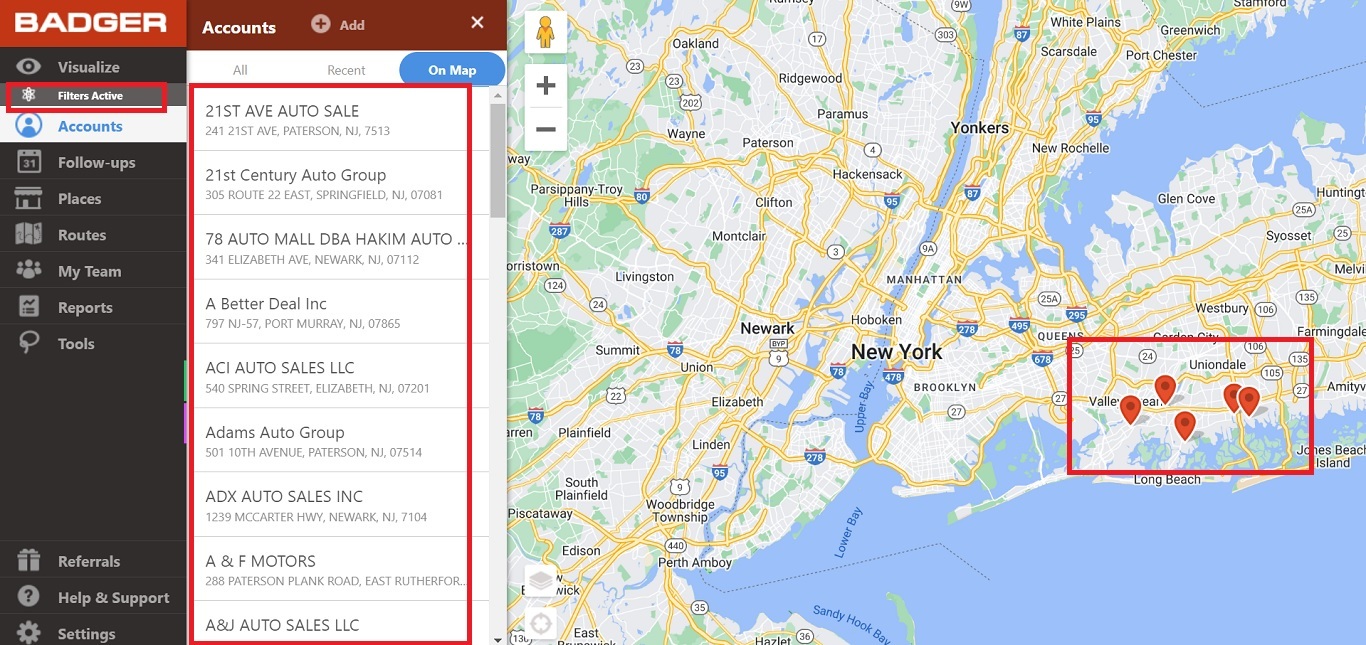
Task: Switch to the Recent tab
Action: tap(346, 69)
